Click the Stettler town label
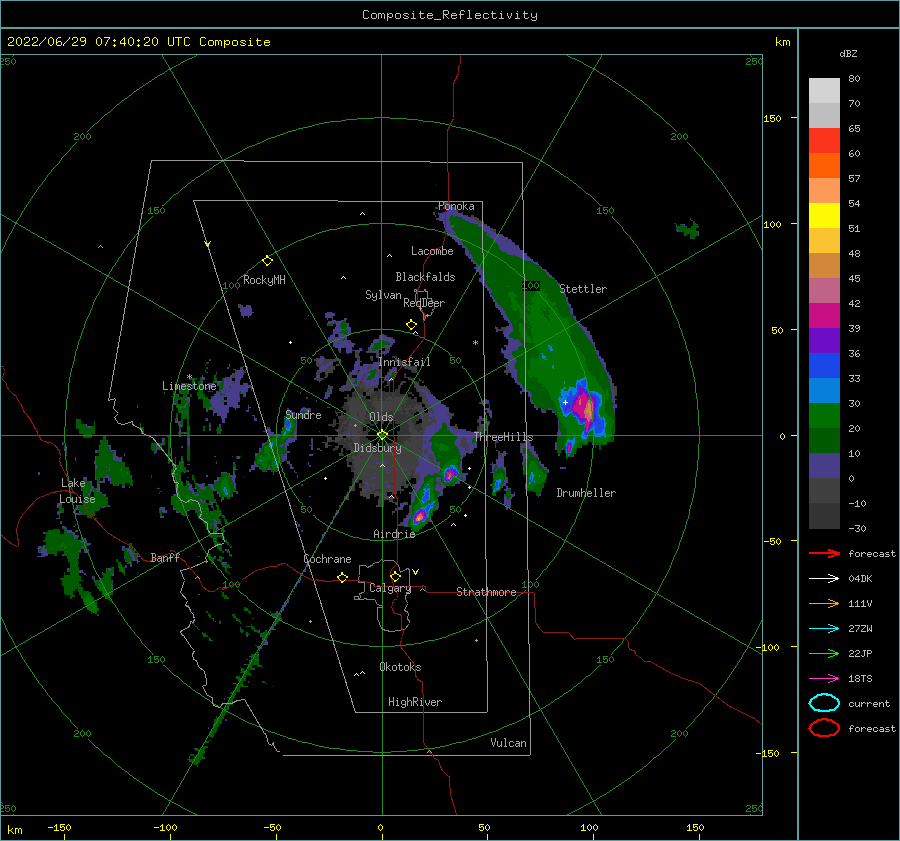 pos(583,289)
